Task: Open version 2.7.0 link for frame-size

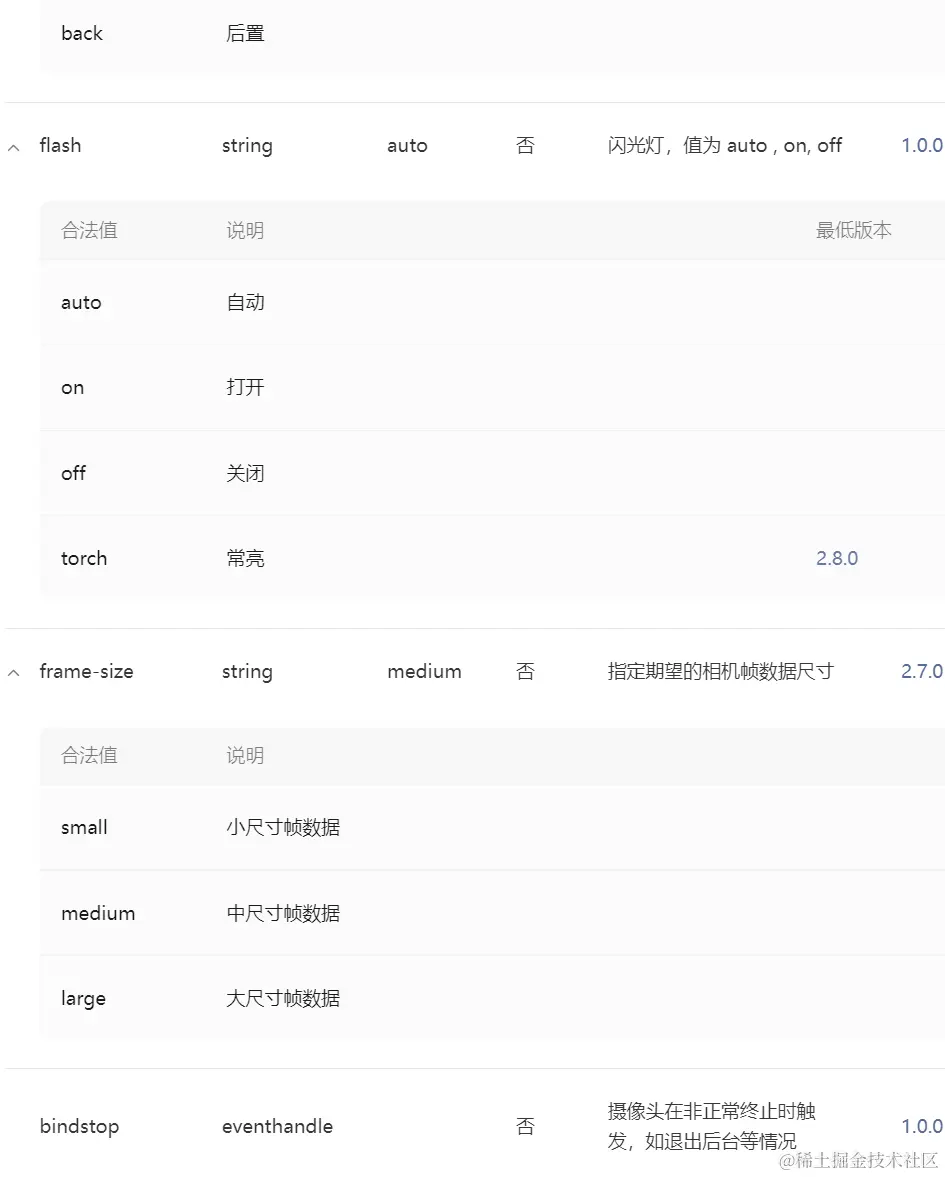Action: coord(922,671)
